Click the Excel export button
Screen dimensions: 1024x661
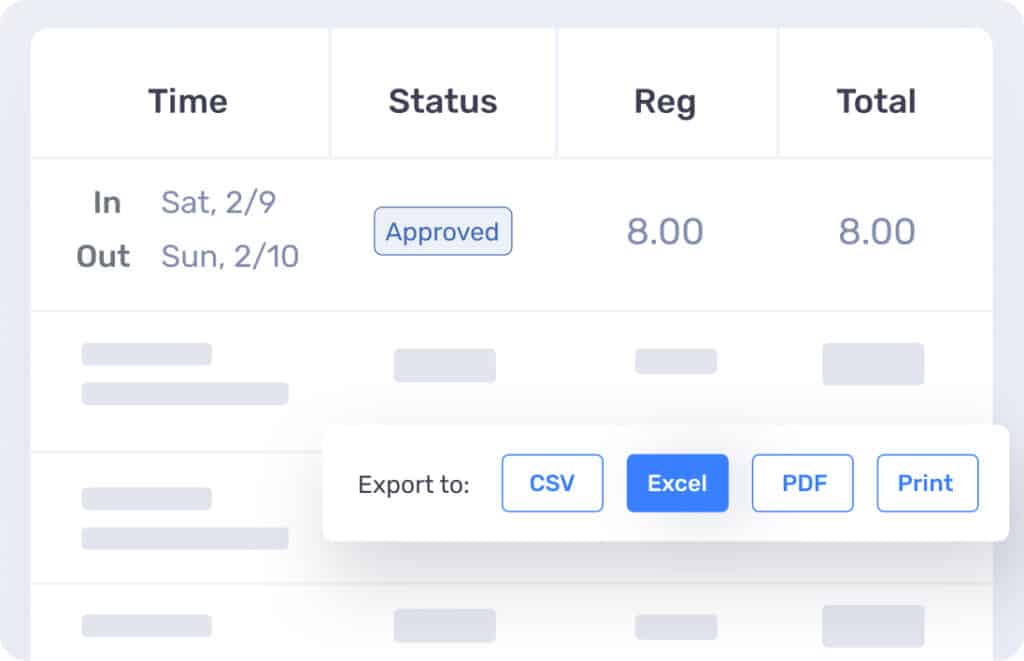coord(677,483)
